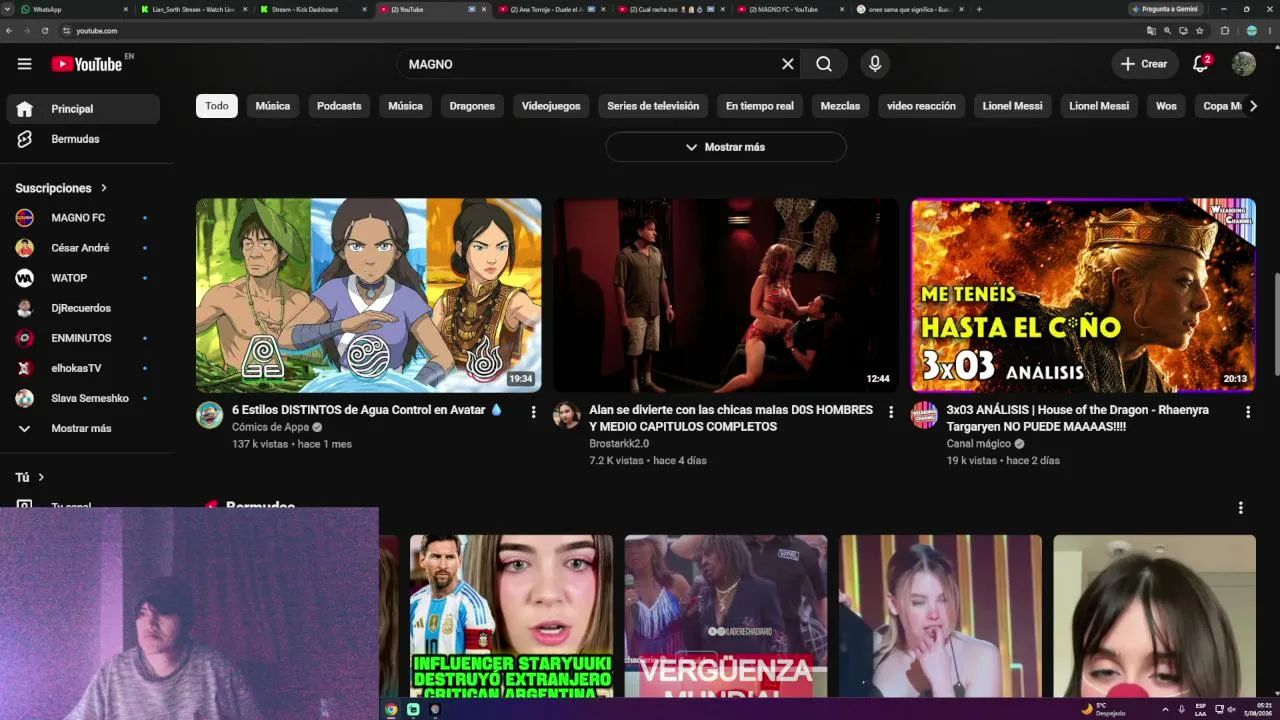The height and width of the screenshot is (720, 1280).
Task: Select the video reacción filter chip
Action: click(921, 106)
